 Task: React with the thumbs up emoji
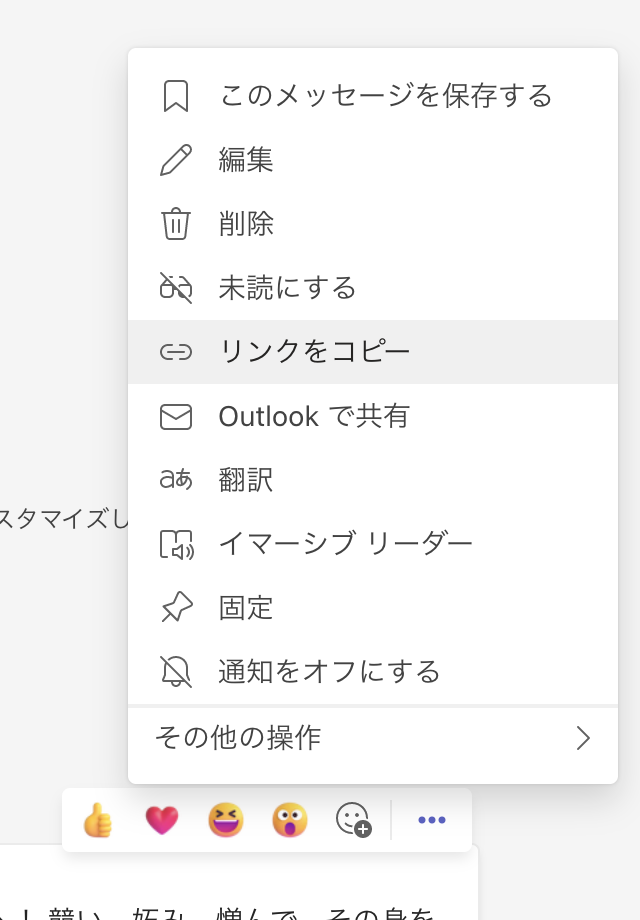(97, 820)
